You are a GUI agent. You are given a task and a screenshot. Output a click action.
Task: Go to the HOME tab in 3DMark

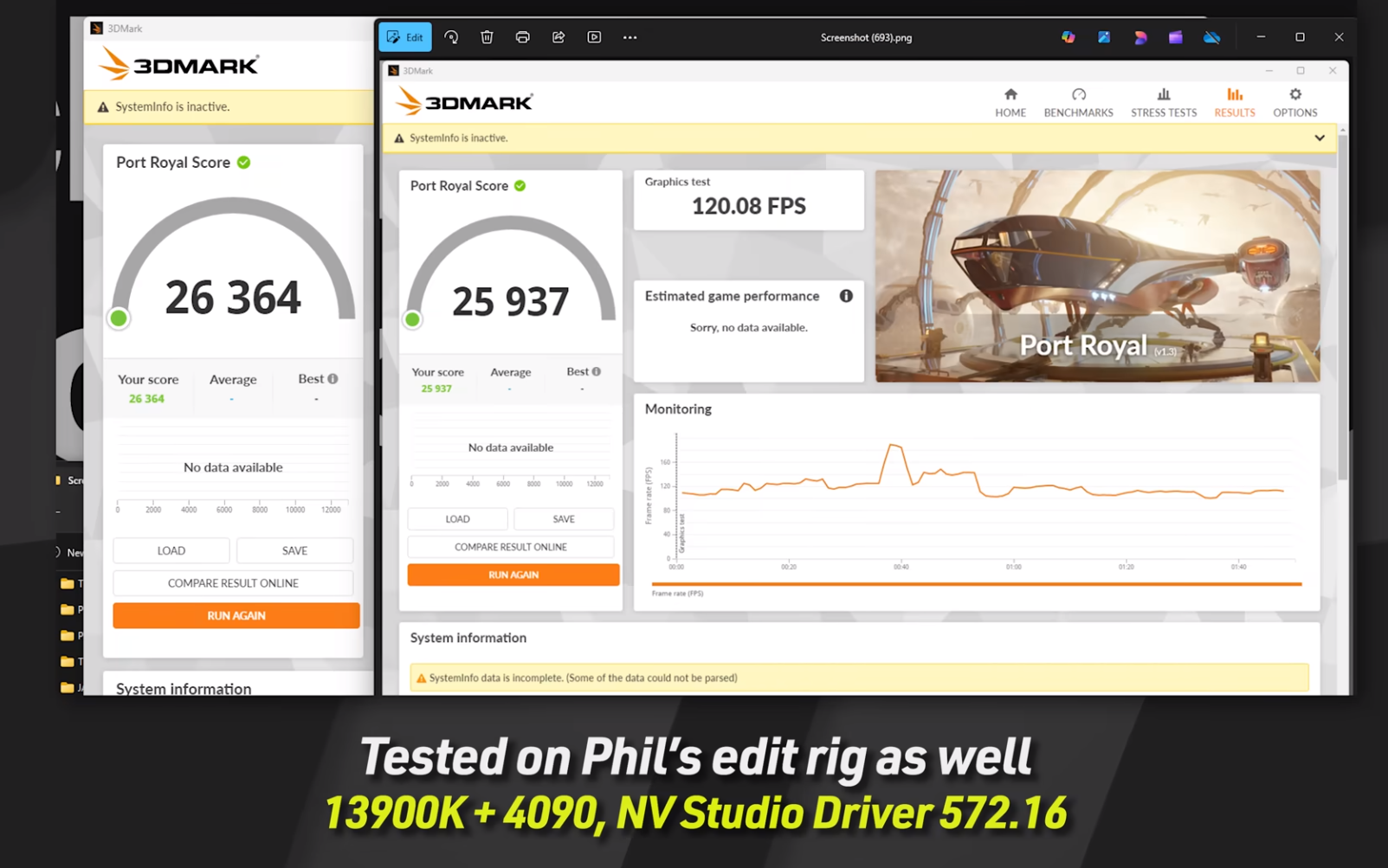coord(1010,102)
